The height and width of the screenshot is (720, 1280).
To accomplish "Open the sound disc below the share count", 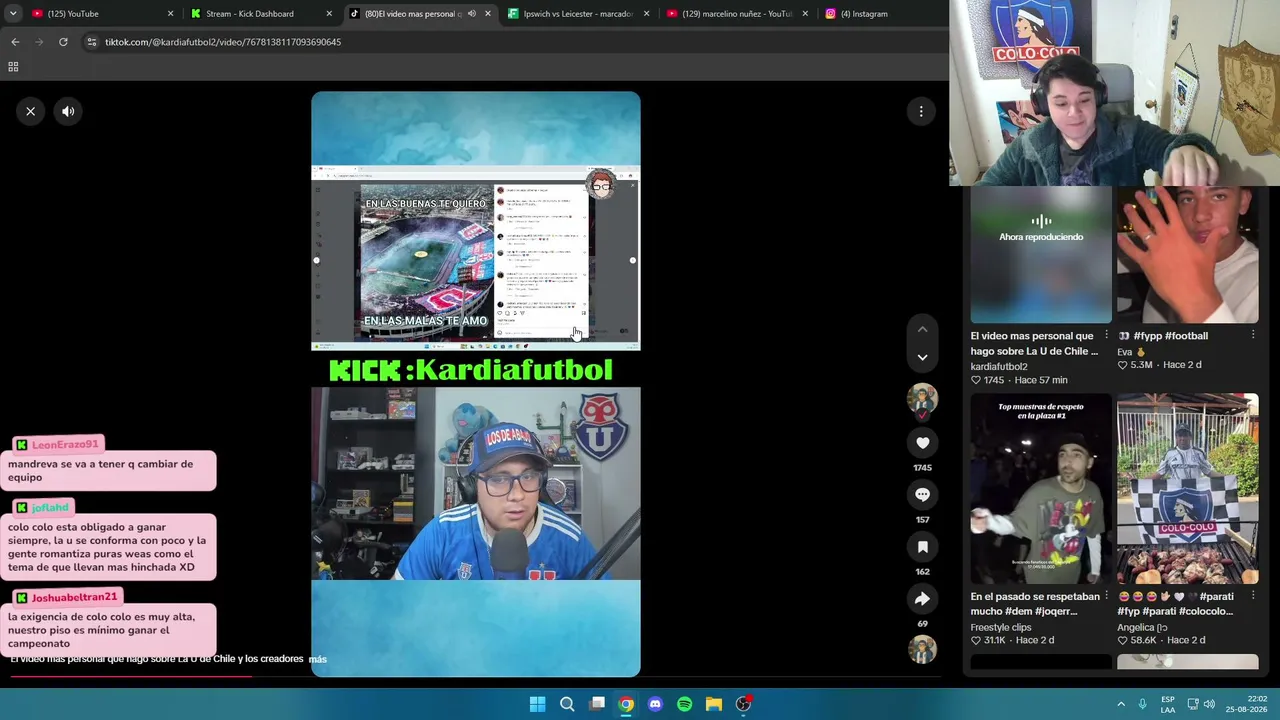I will click(922, 649).
